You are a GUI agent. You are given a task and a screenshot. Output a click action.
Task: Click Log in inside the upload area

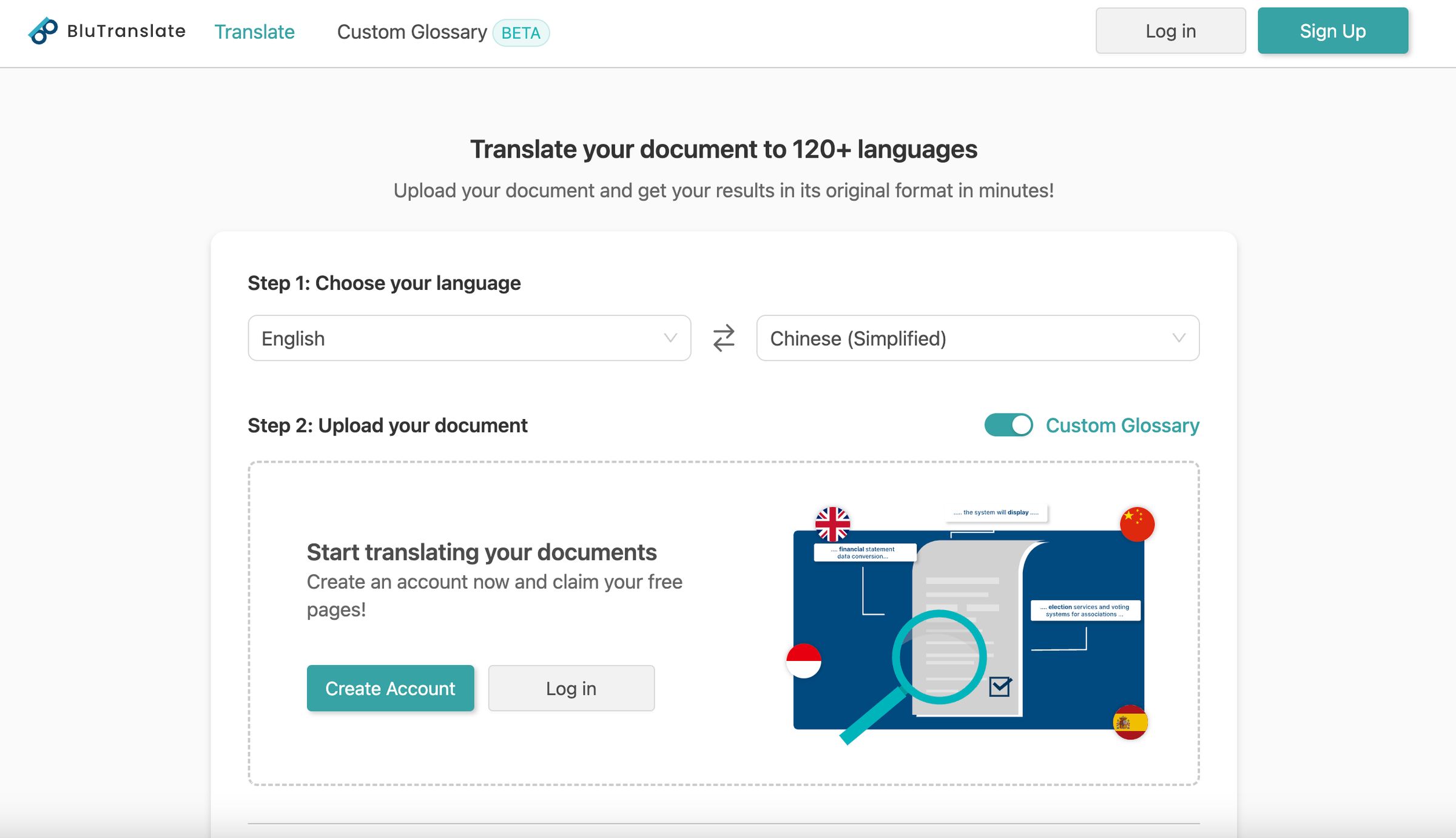tap(570, 688)
